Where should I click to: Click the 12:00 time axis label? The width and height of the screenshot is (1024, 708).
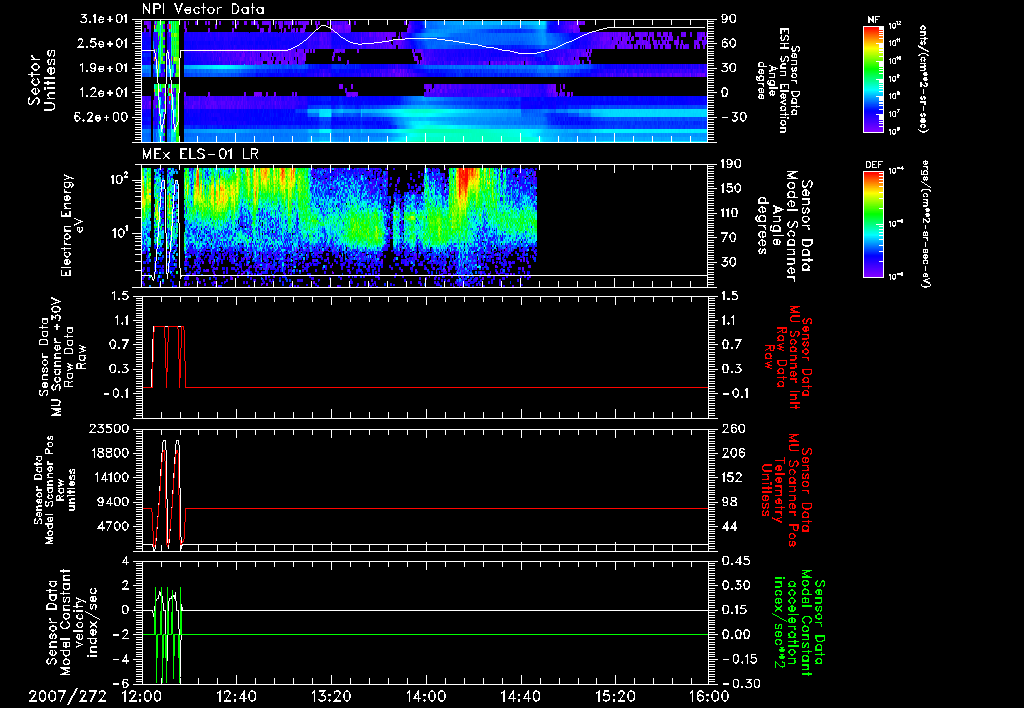click(x=141, y=696)
